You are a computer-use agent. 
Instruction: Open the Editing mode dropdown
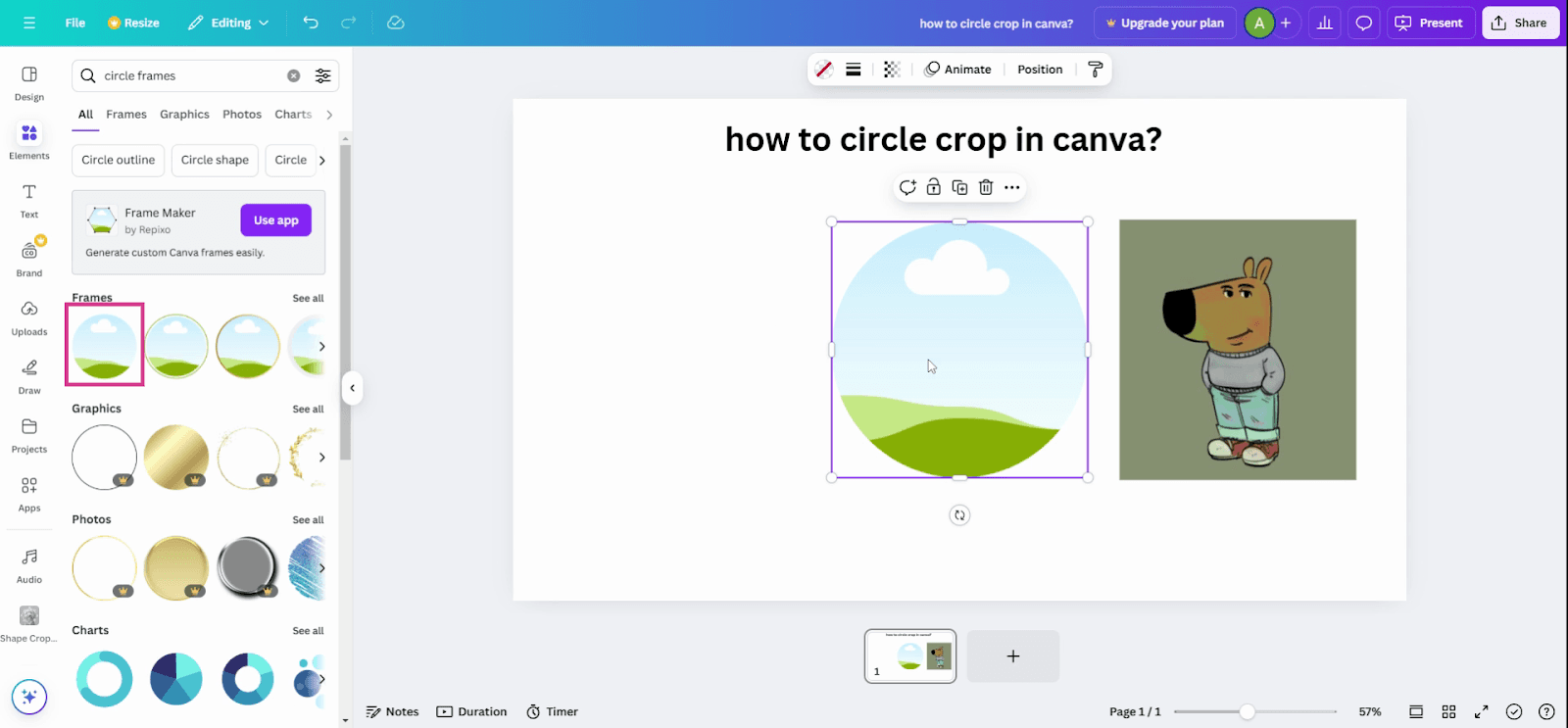click(x=228, y=23)
